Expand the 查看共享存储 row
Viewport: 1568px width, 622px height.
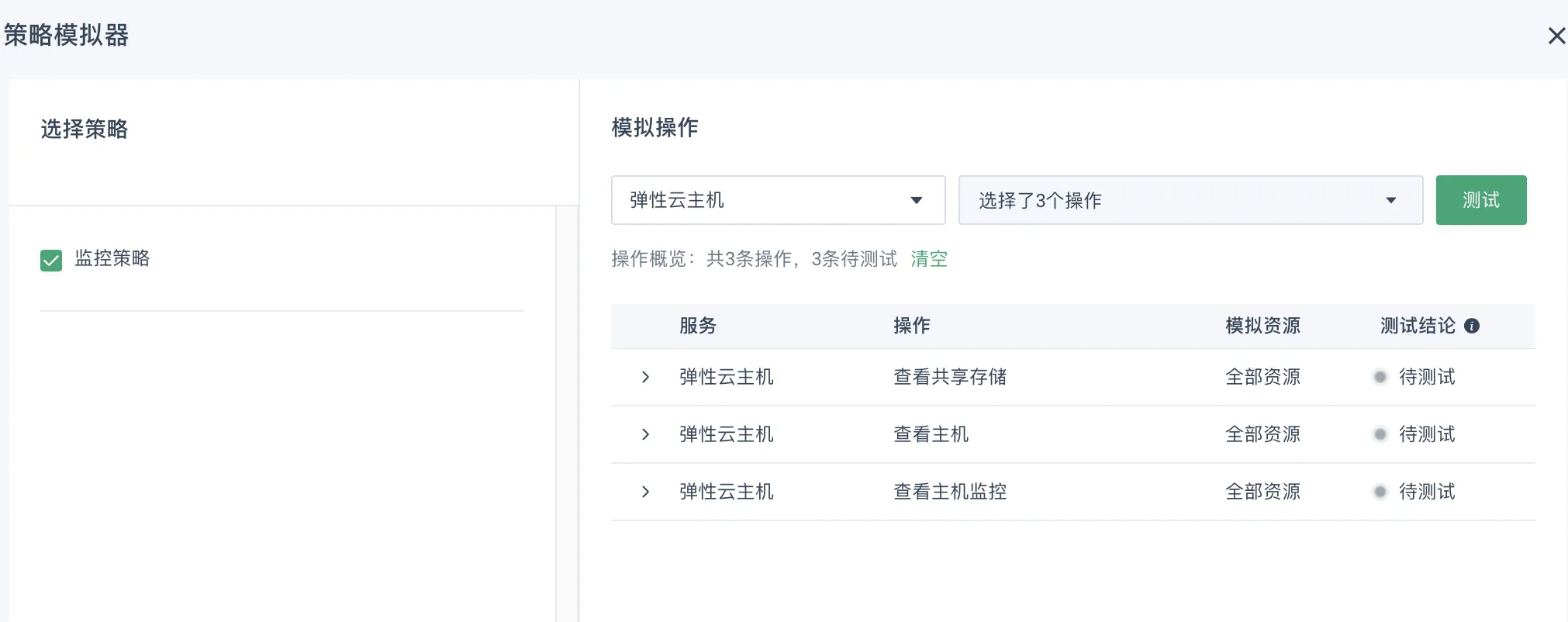tap(645, 378)
